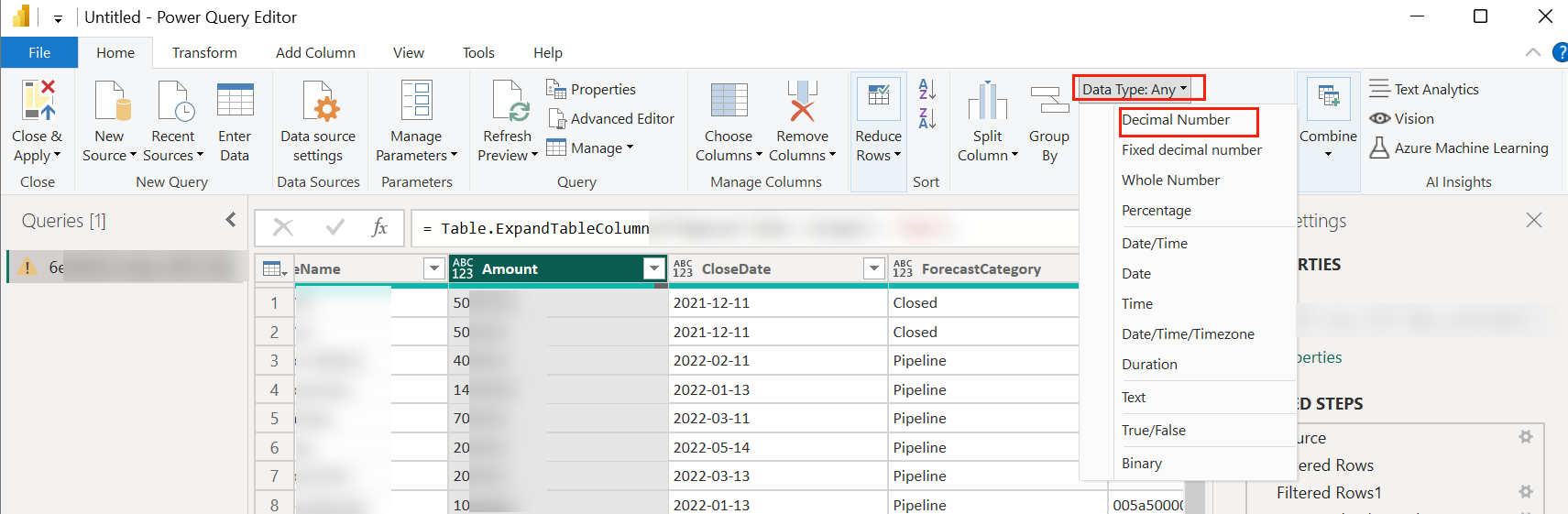1568x514 pixels.
Task: Switch to the Add Column tab
Action: 315,52
